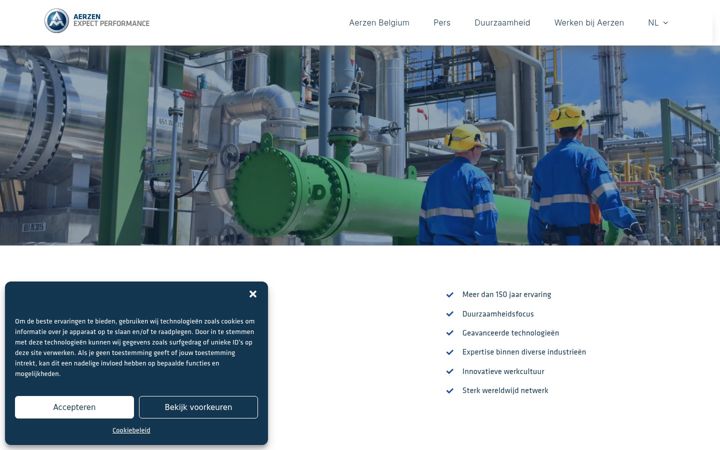Open the NL language dropdown
The image size is (720, 450).
tap(658, 22)
